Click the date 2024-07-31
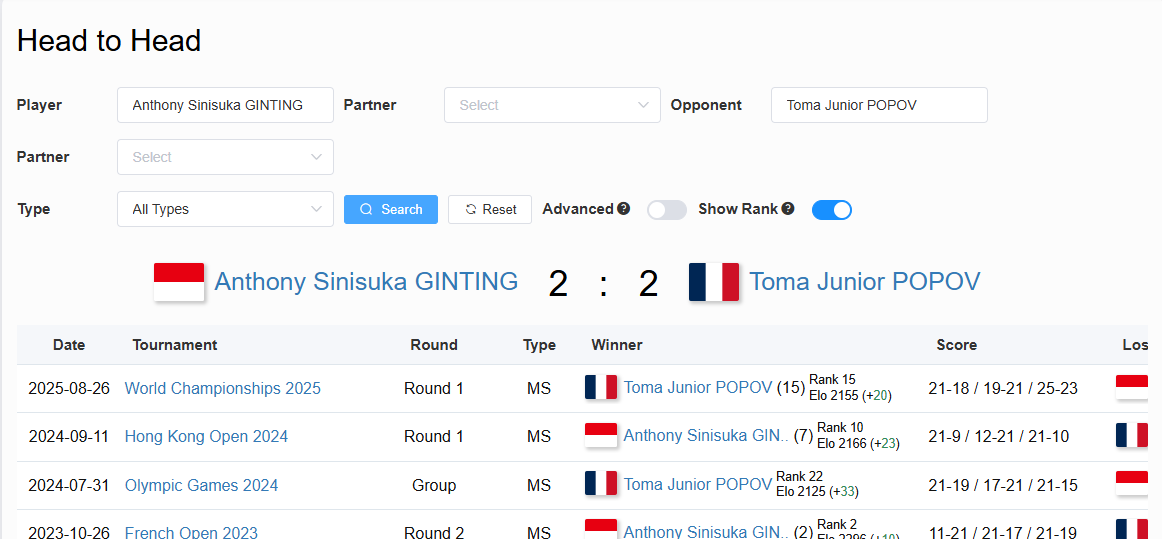The height and width of the screenshot is (539, 1162). [69, 486]
